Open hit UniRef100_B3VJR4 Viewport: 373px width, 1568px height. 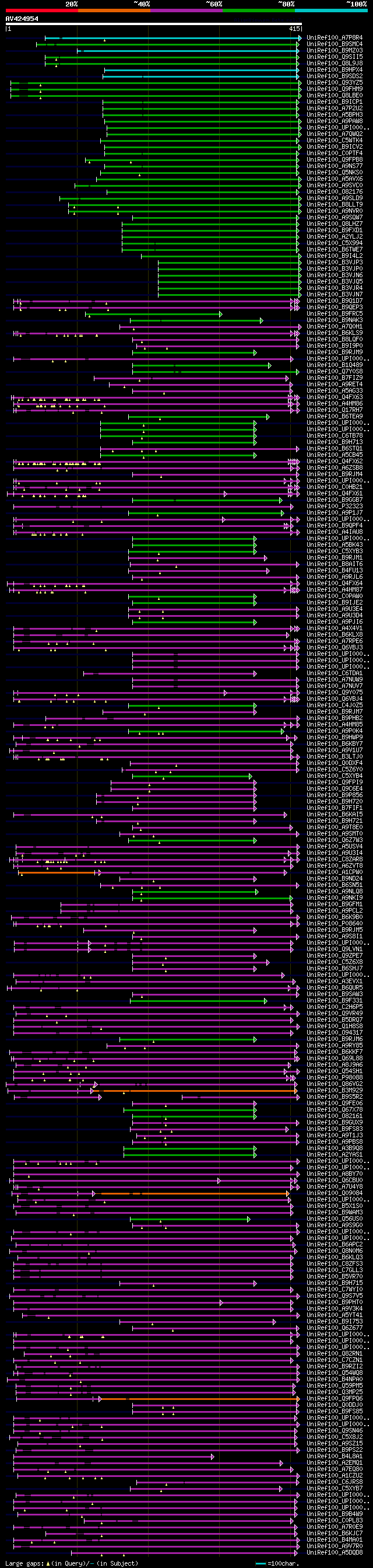(335, 288)
